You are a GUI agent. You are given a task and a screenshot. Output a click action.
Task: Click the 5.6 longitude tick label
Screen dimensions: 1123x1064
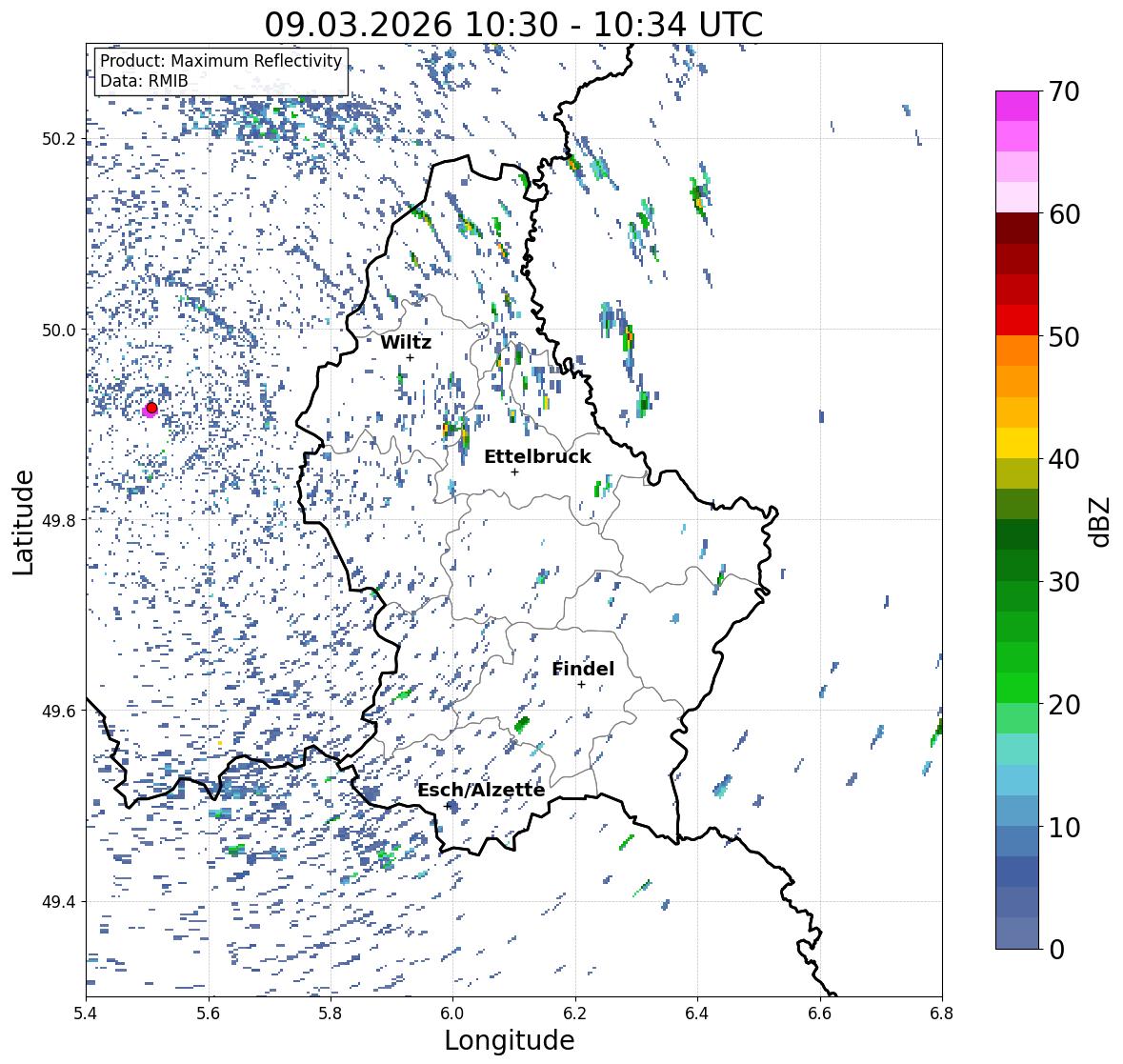click(209, 1014)
